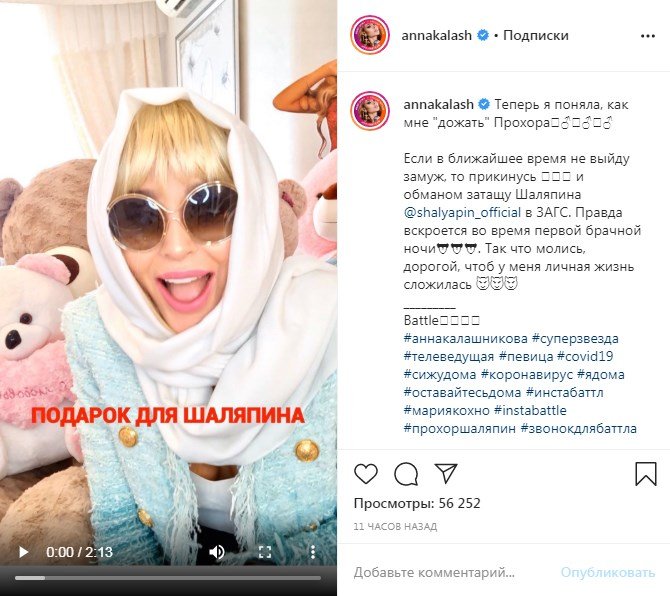Open video player more-options menu
The width and height of the screenshot is (670, 596).
(x=313, y=552)
